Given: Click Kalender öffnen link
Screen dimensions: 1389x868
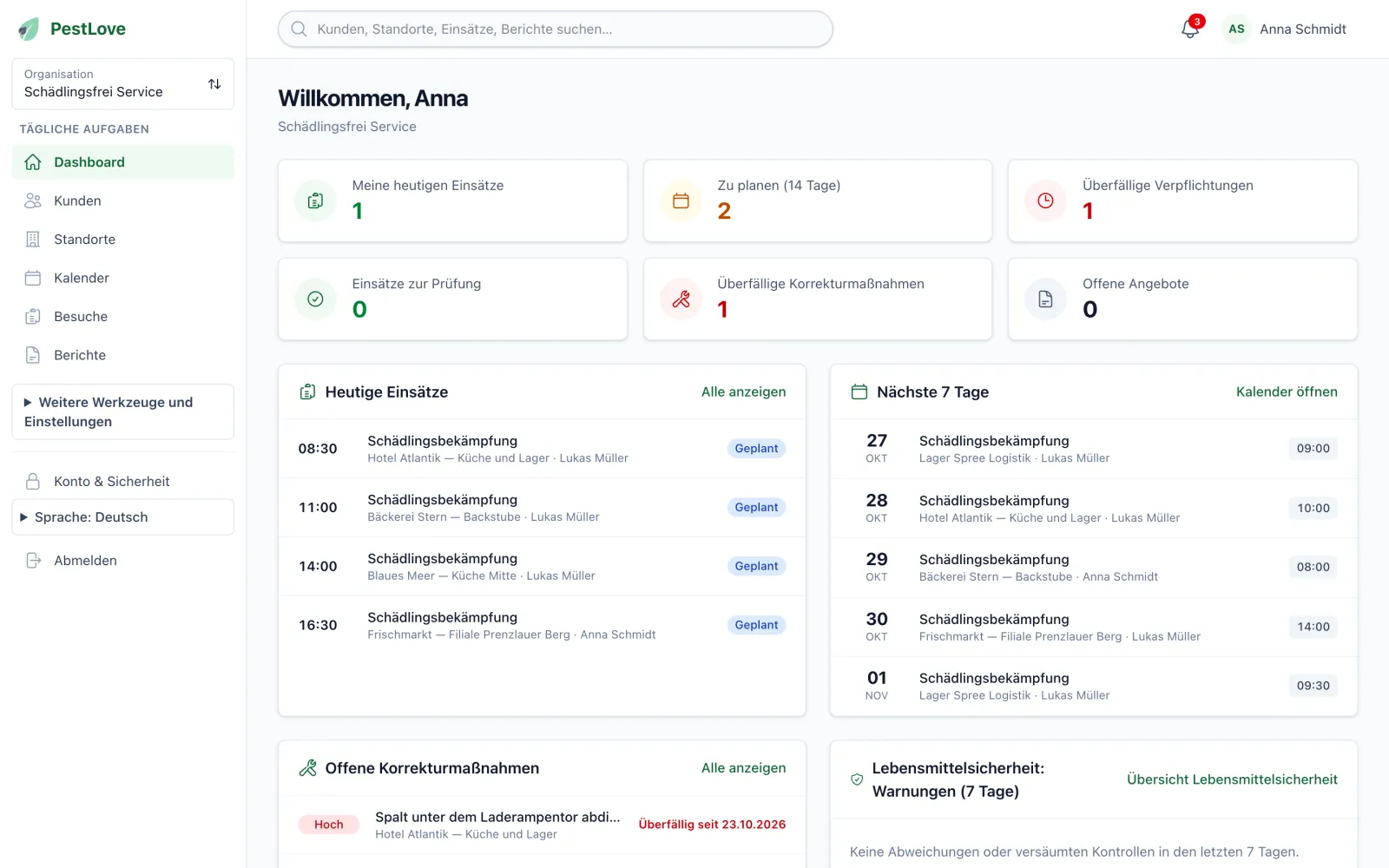Looking at the screenshot, I should click(x=1287, y=392).
